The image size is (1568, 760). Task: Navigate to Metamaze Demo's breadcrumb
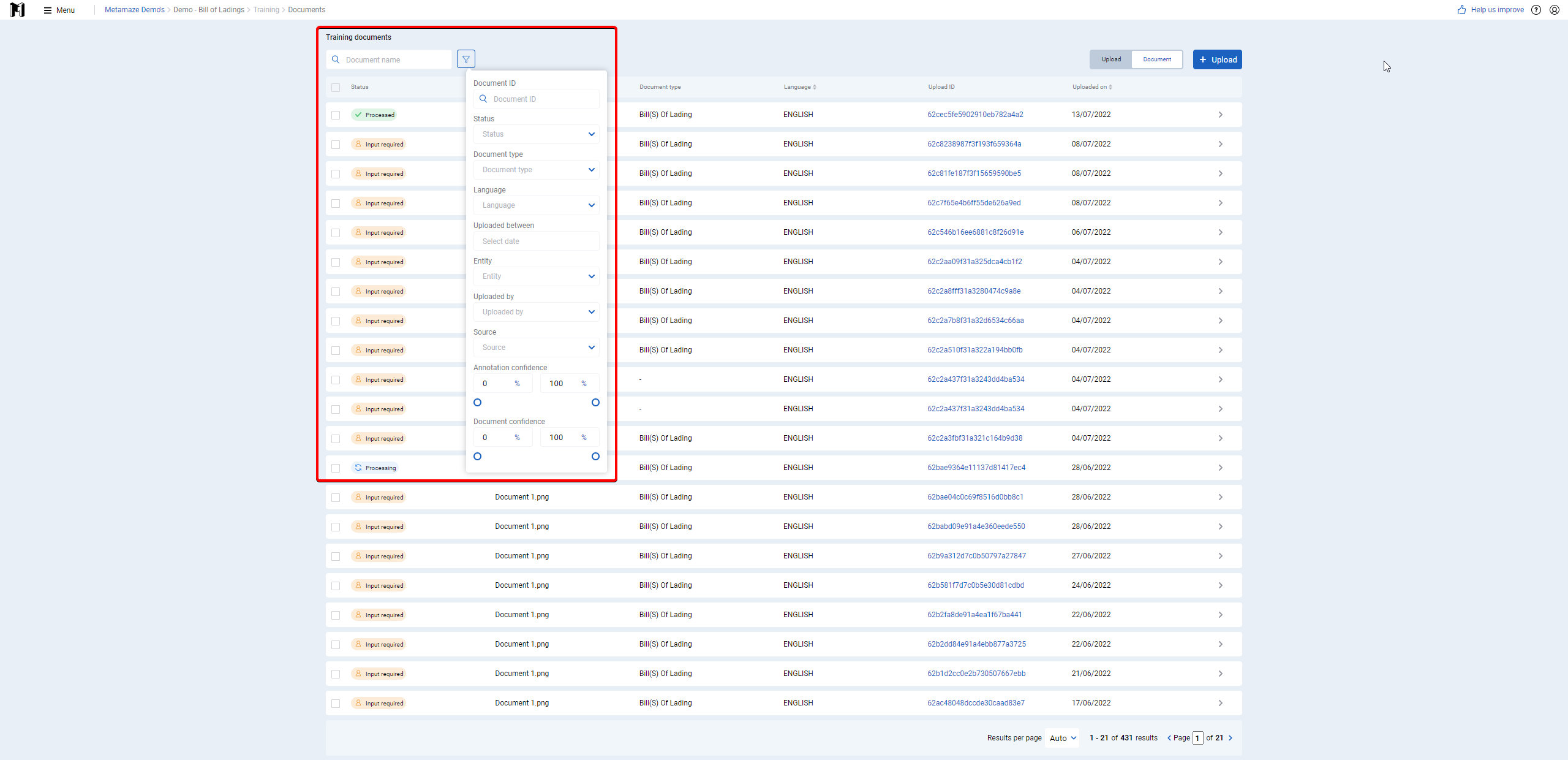pos(135,10)
